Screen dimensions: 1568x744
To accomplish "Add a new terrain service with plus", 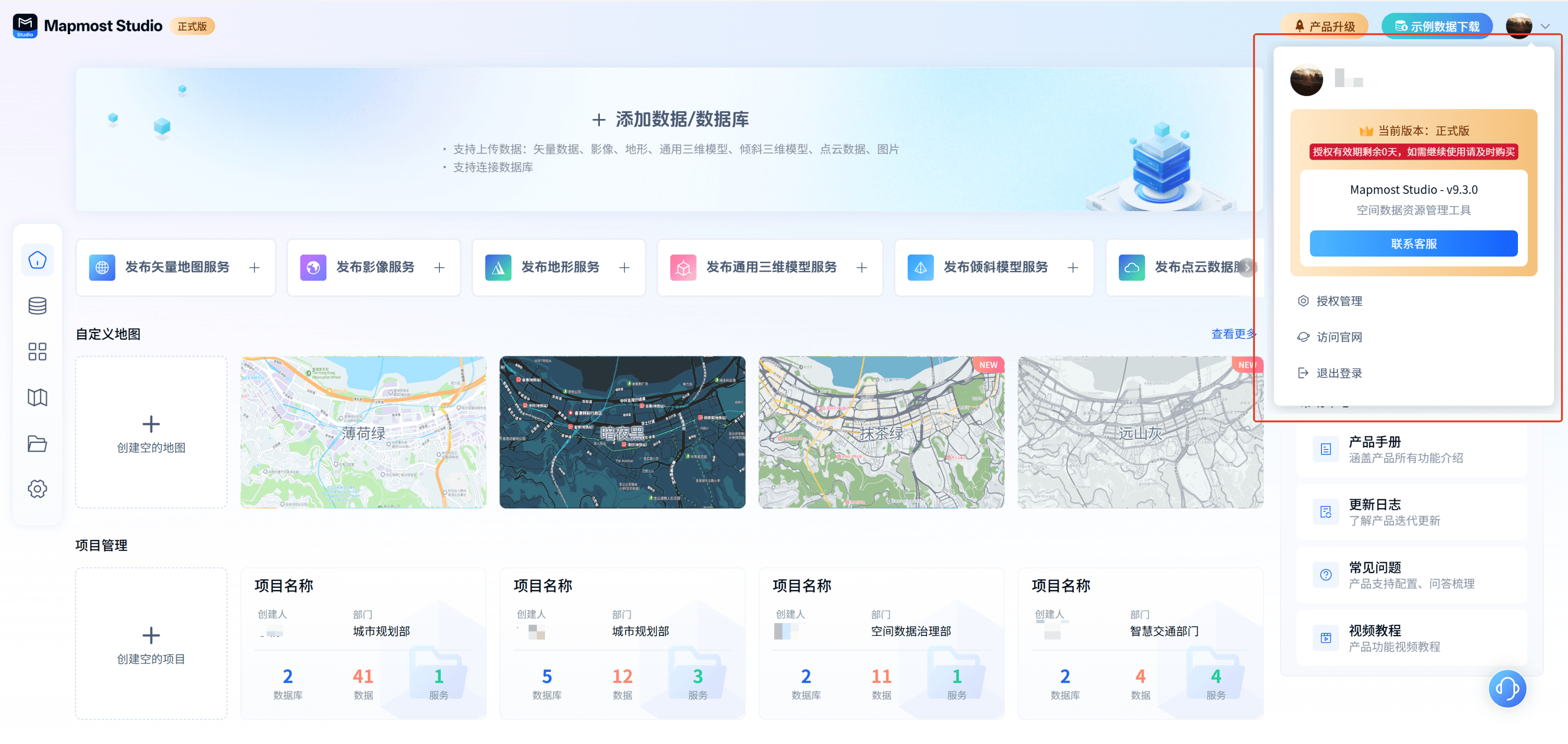I will pos(624,267).
